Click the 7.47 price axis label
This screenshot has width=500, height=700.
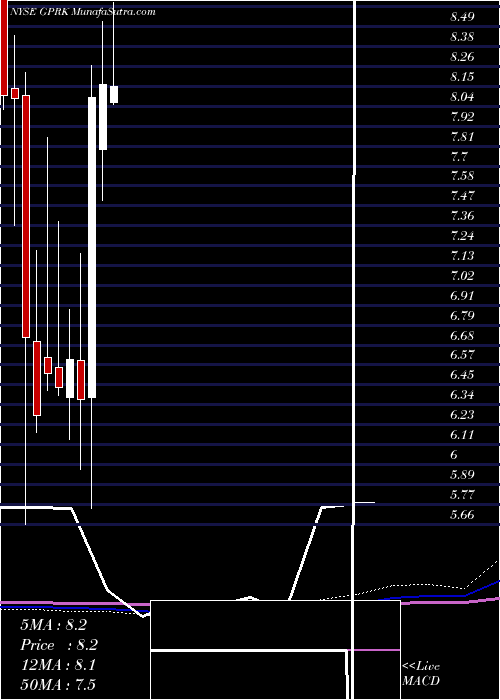pos(462,196)
